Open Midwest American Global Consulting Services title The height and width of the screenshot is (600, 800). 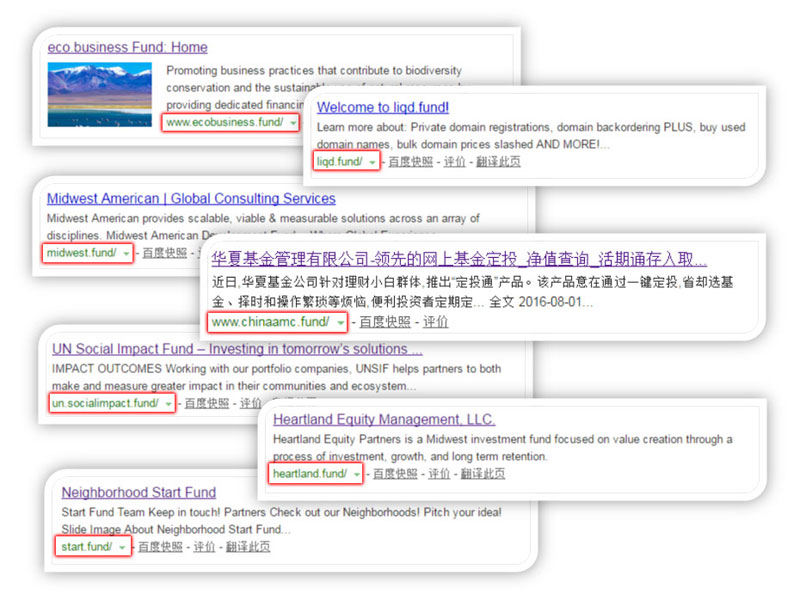pos(191,198)
